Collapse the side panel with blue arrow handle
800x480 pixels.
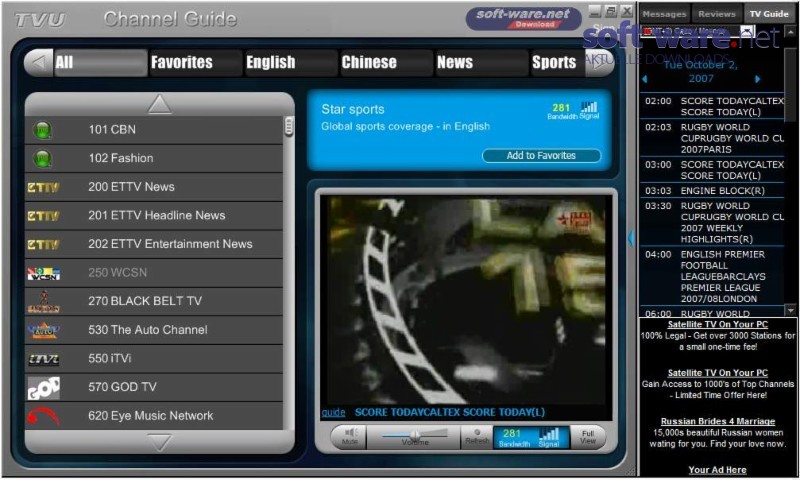(631, 238)
